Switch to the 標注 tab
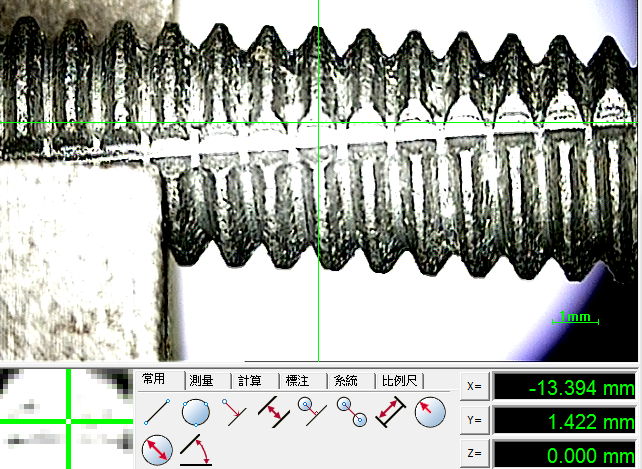The height and width of the screenshot is (469, 642). 298,381
